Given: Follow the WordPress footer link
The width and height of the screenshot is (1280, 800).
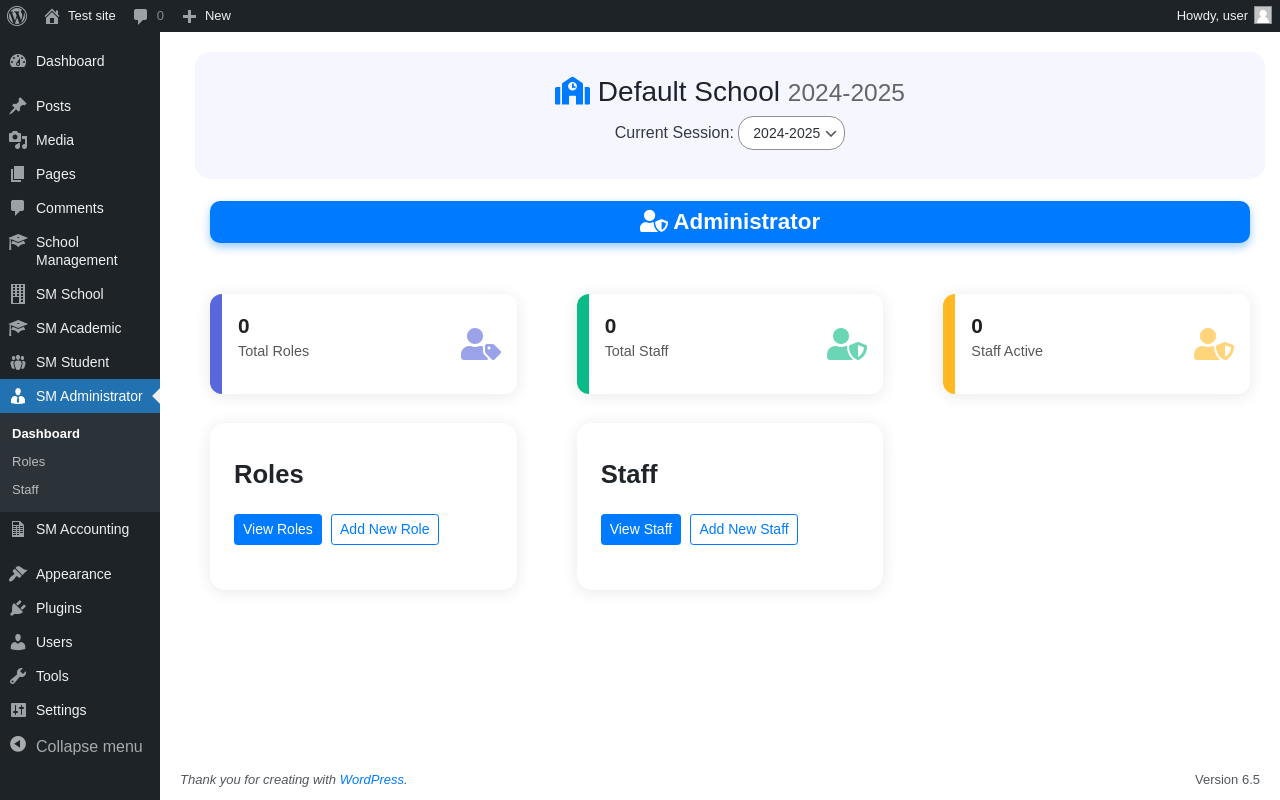Looking at the screenshot, I should (372, 780).
